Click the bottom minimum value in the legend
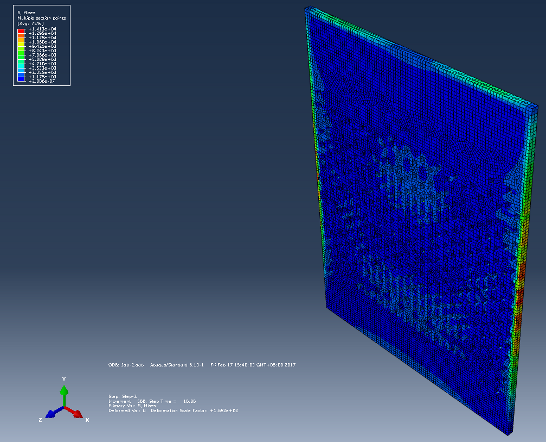 click(x=41, y=81)
